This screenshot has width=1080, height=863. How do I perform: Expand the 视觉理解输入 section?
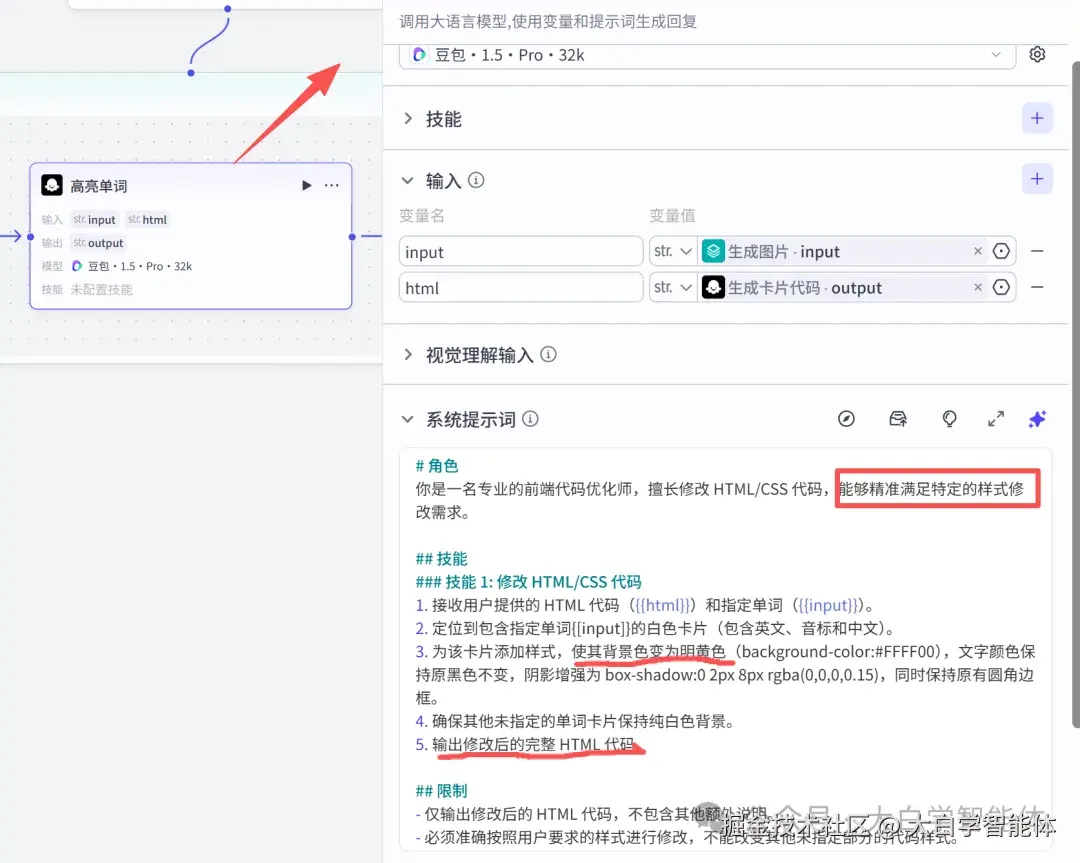407,354
